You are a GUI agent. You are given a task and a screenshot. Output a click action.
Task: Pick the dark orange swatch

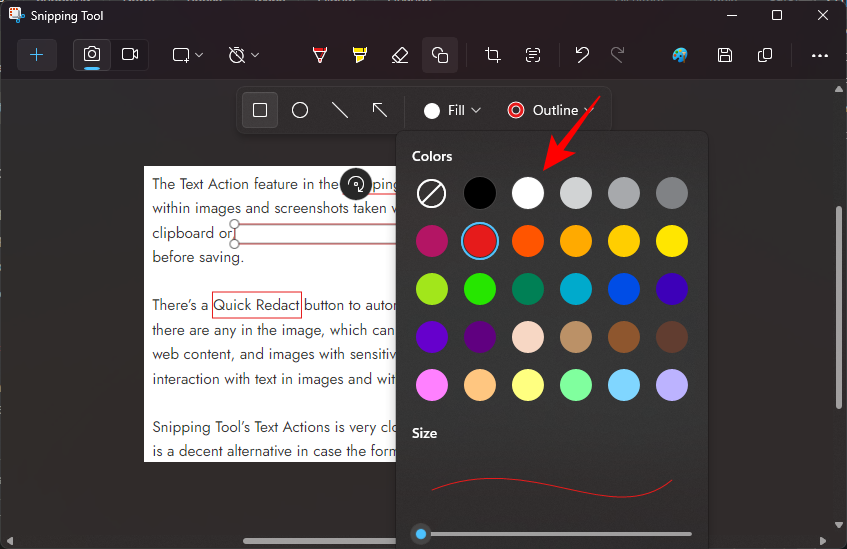[528, 241]
